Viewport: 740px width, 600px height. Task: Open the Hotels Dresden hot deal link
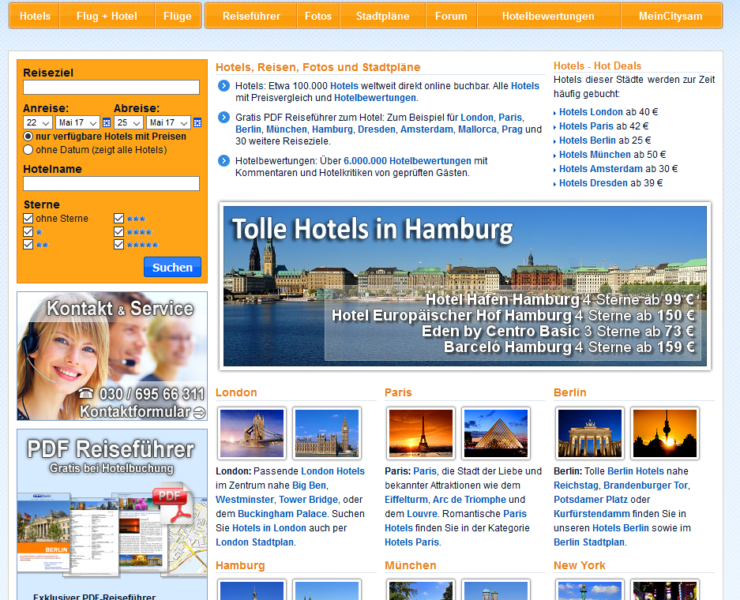pos(593,183)
